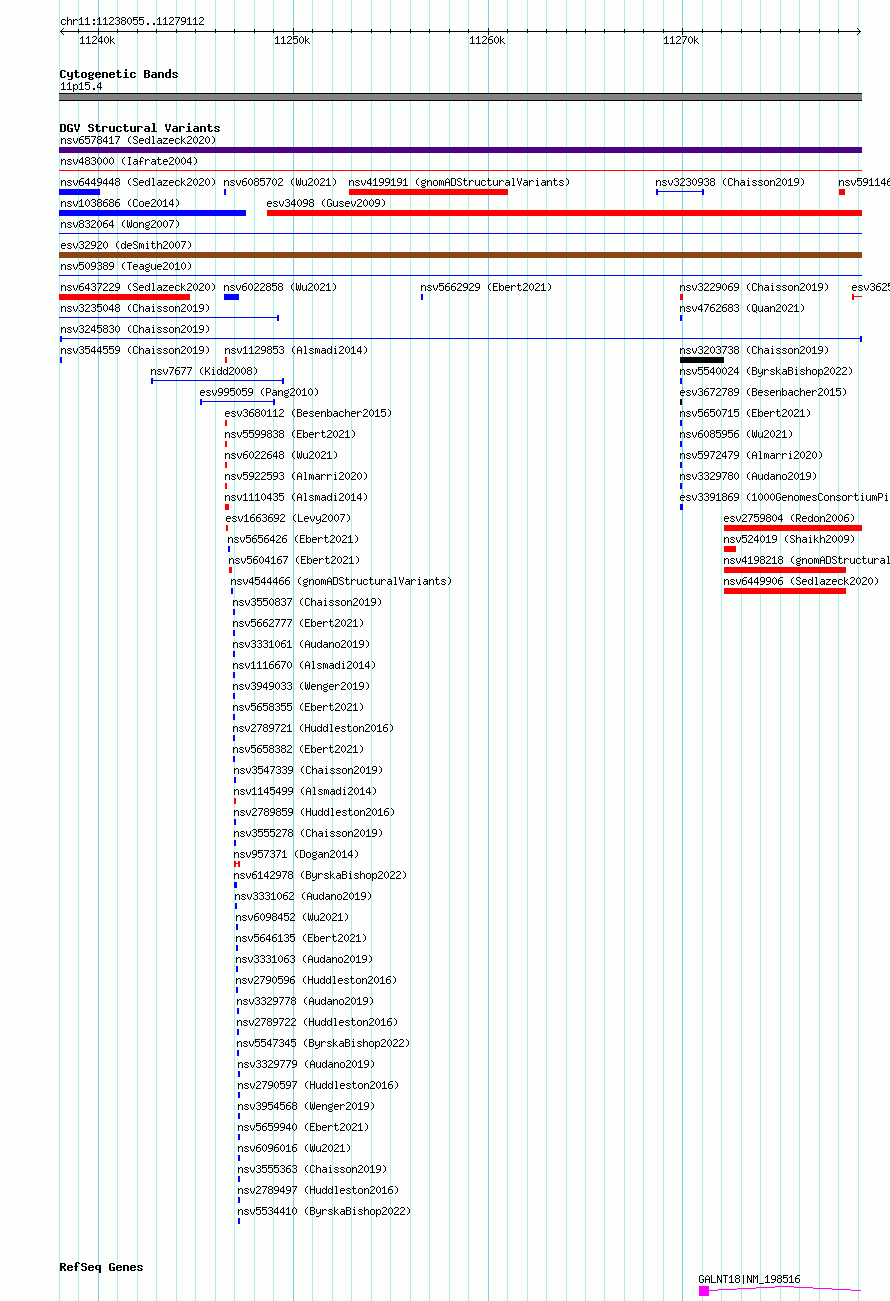Viewport: 890px width, 1301px height.
Task: Click the DGV Structural Variants track heading
Action: pos(140,128)
